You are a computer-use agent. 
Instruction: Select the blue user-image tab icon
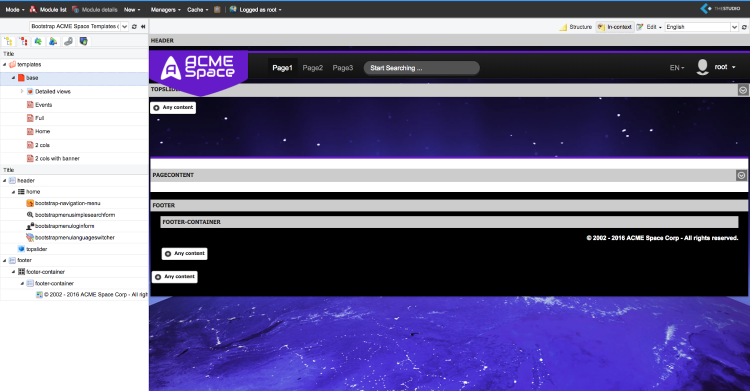[x=53, y=42]
